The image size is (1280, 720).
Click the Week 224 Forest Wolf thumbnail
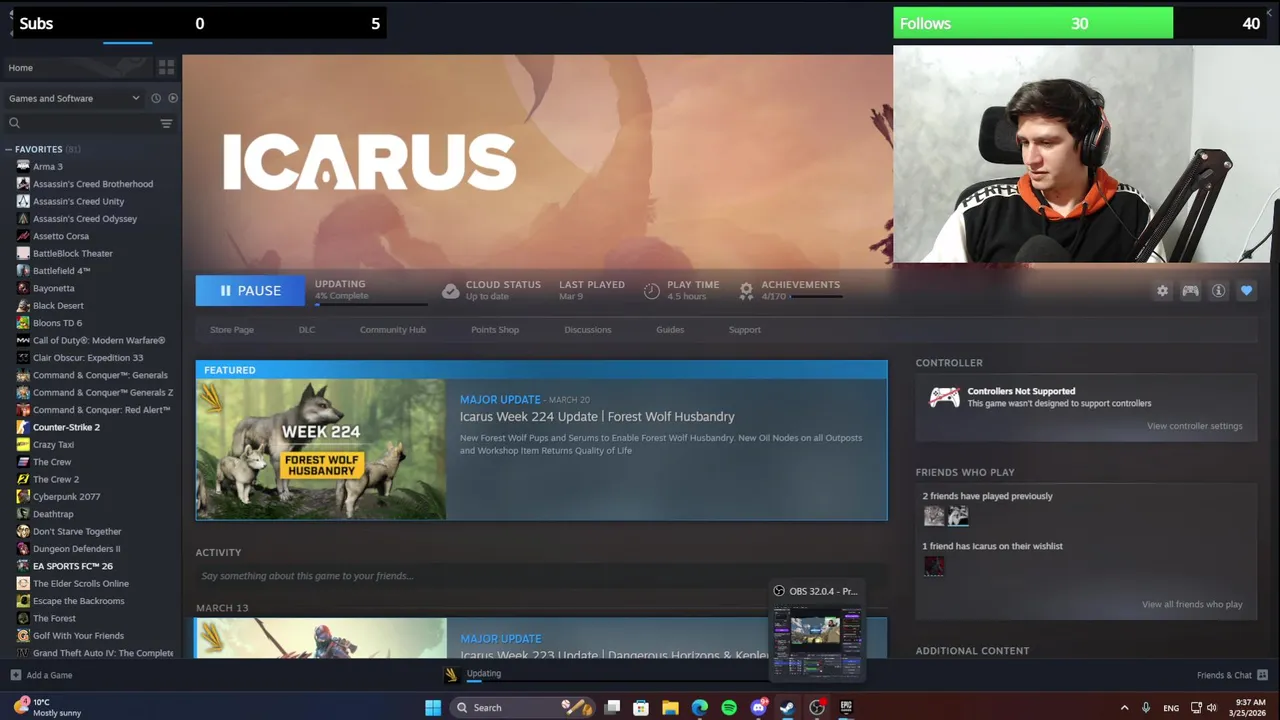(x=321, y=449)
